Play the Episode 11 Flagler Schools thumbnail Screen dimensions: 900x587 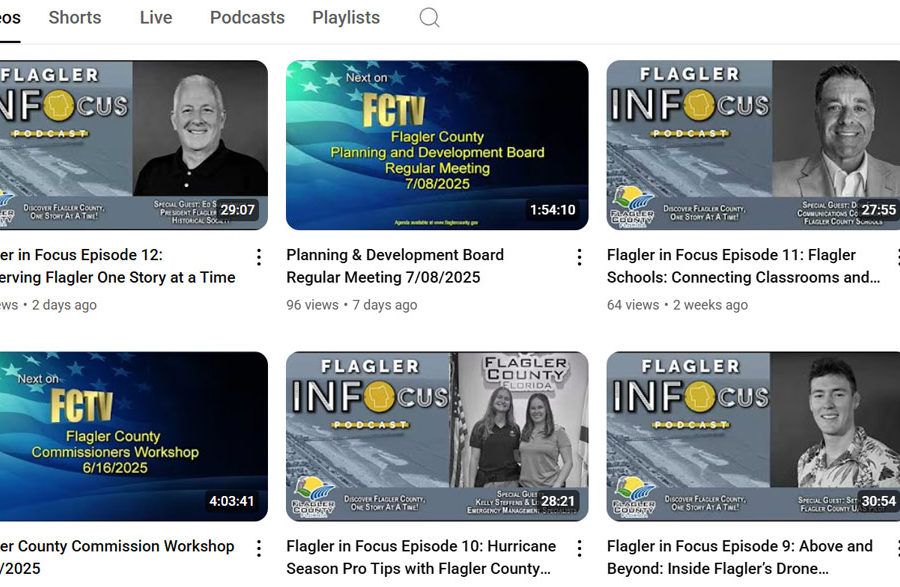point(753,145)
